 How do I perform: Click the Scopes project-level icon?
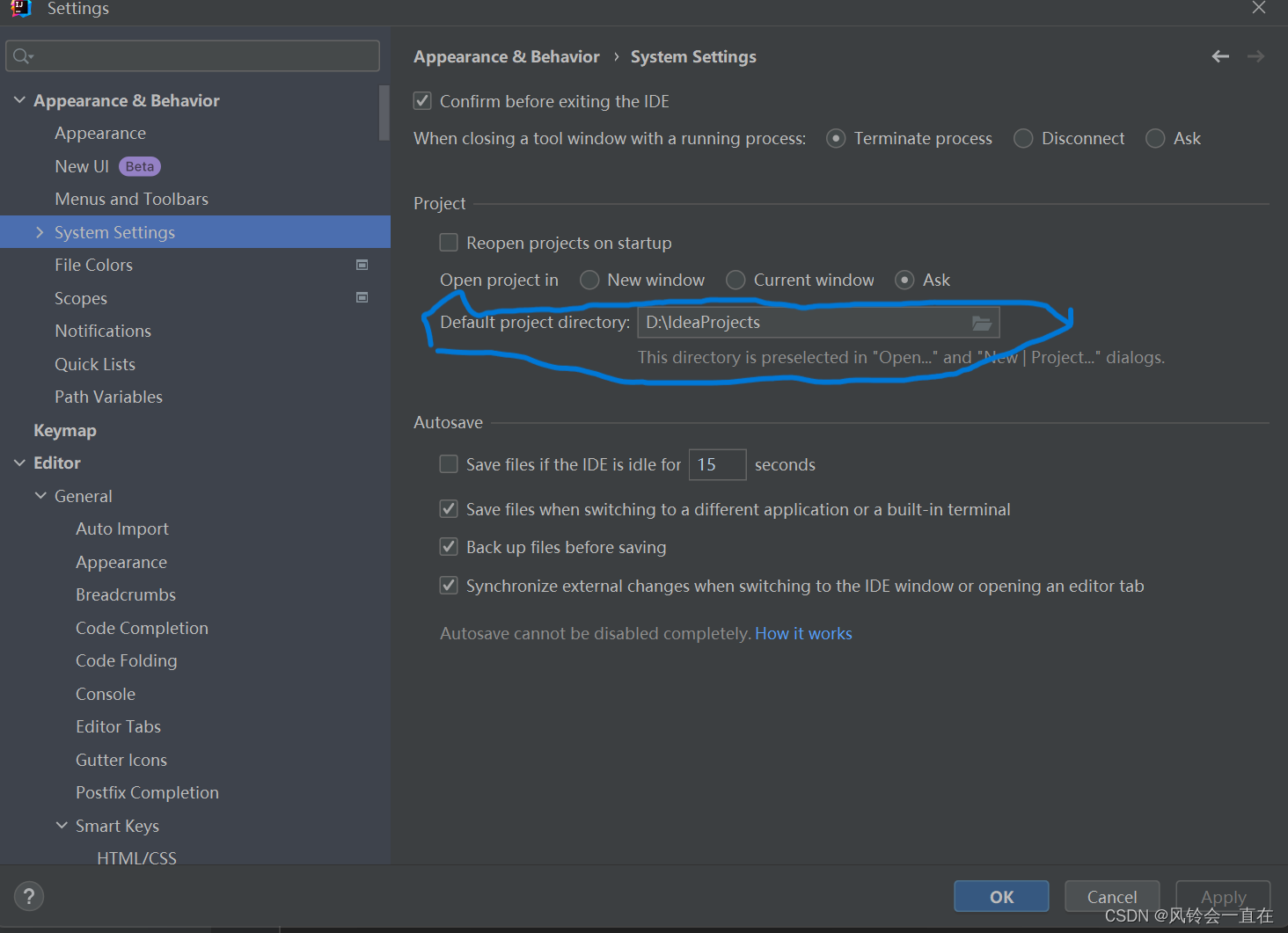tap(362, 297)
